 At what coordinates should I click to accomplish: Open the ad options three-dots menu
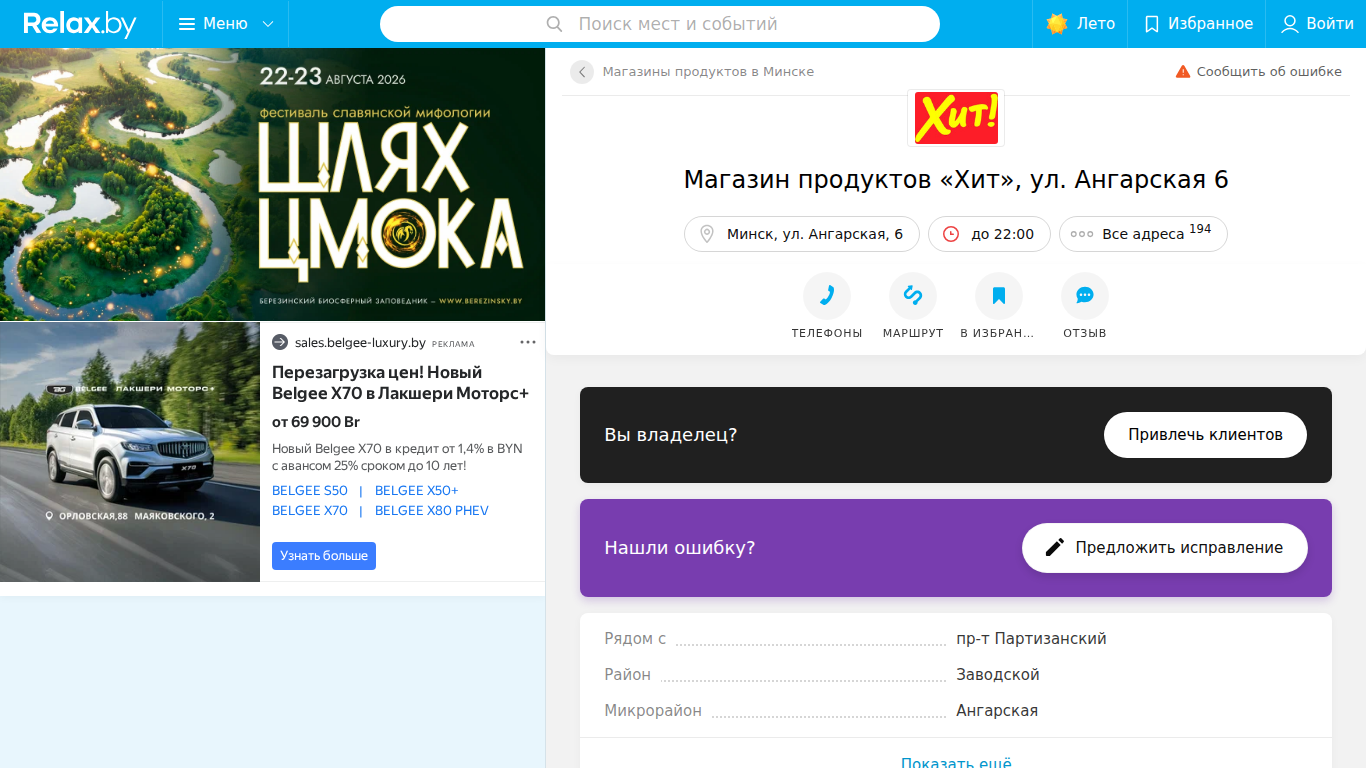528,342
